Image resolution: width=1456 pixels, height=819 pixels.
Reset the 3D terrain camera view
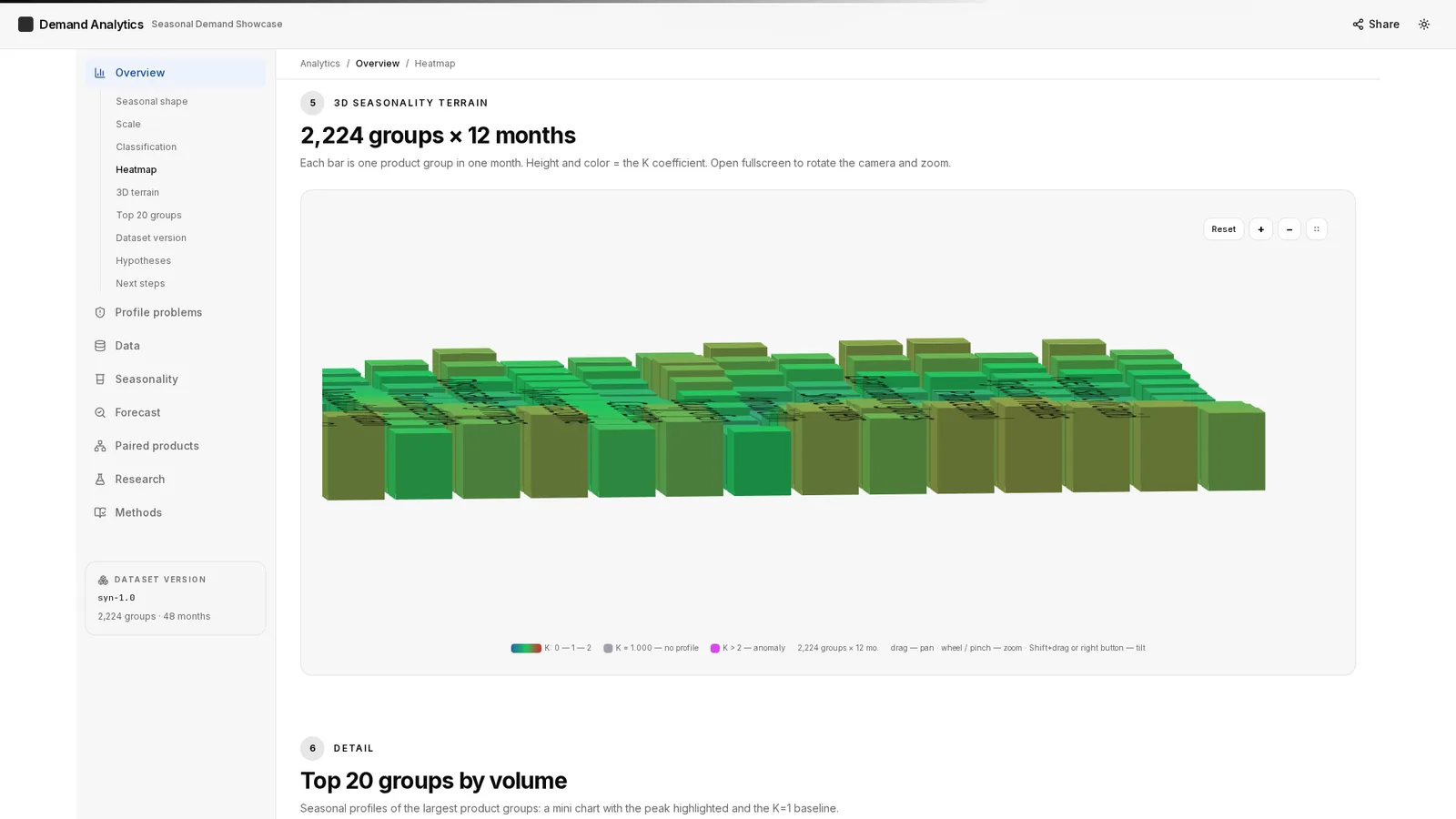1223,229
